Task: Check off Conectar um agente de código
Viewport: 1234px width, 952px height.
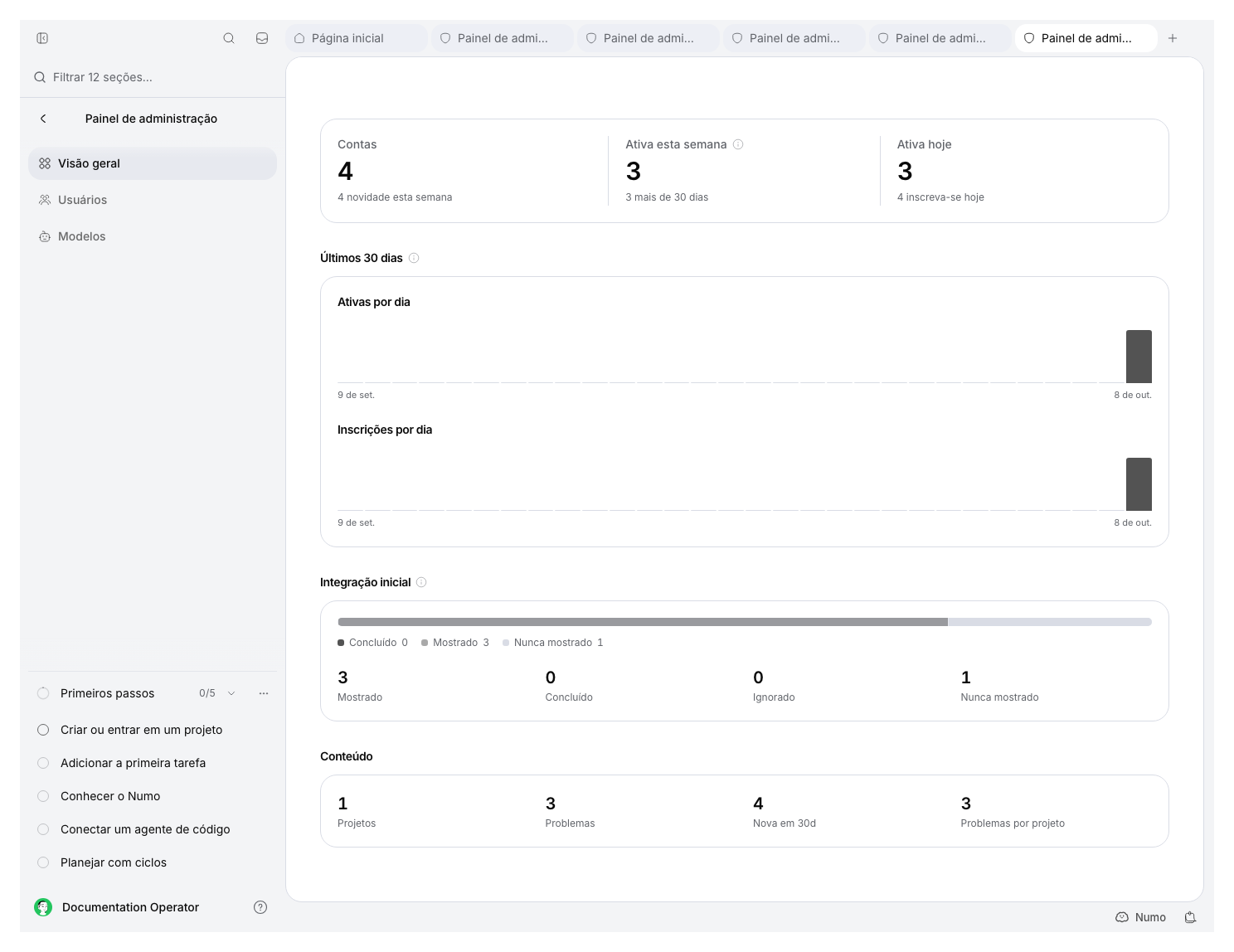Action: tap(43, 829)
